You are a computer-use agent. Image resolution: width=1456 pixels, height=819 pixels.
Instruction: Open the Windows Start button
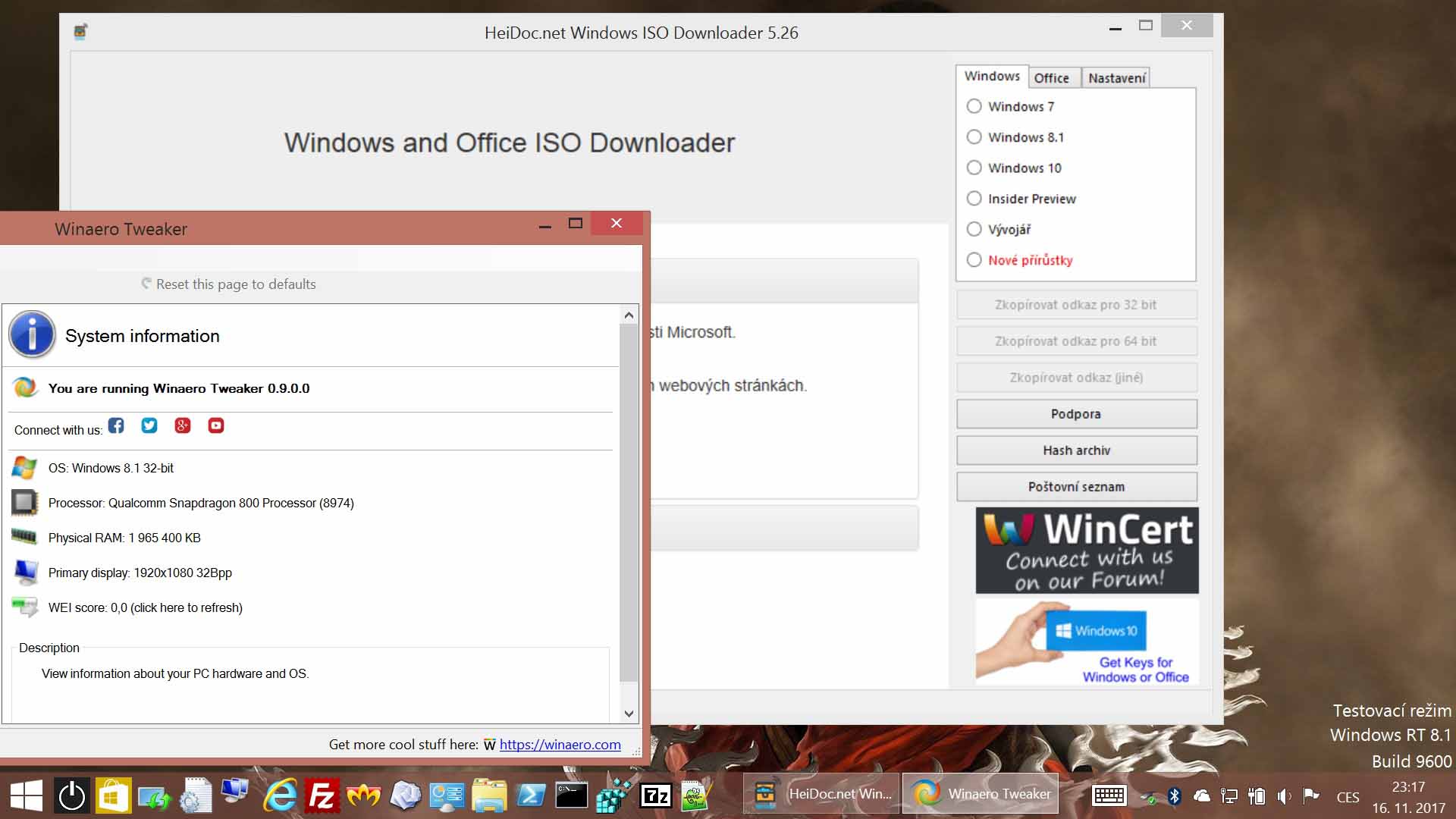pyautogui.click(x=27, y=795)
